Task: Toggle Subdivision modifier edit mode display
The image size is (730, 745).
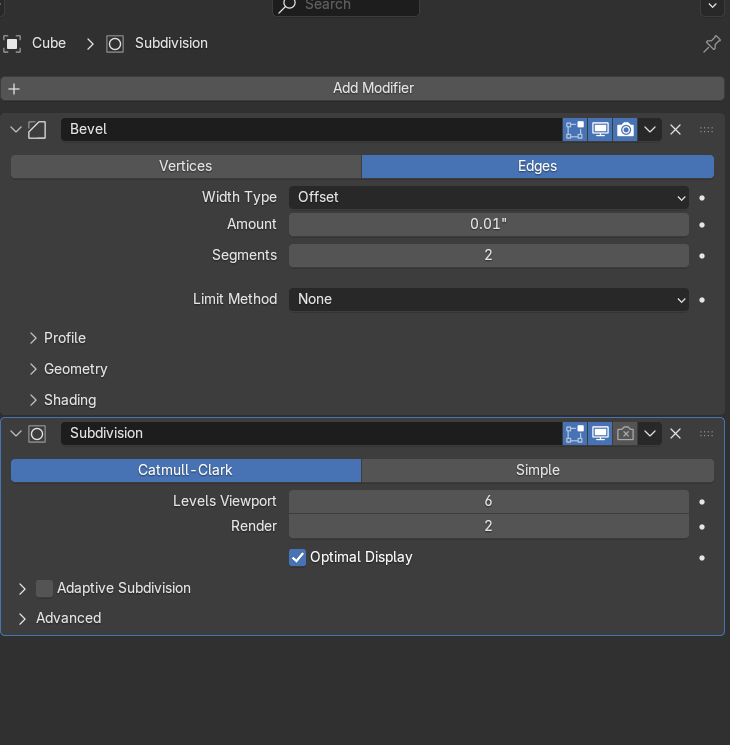Action: tap(575, 433)
